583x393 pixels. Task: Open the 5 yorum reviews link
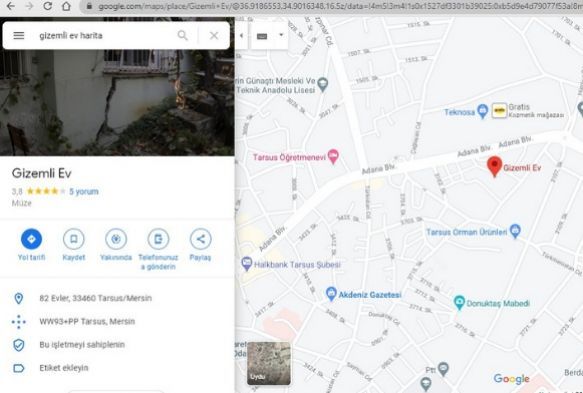coord(84,191)
